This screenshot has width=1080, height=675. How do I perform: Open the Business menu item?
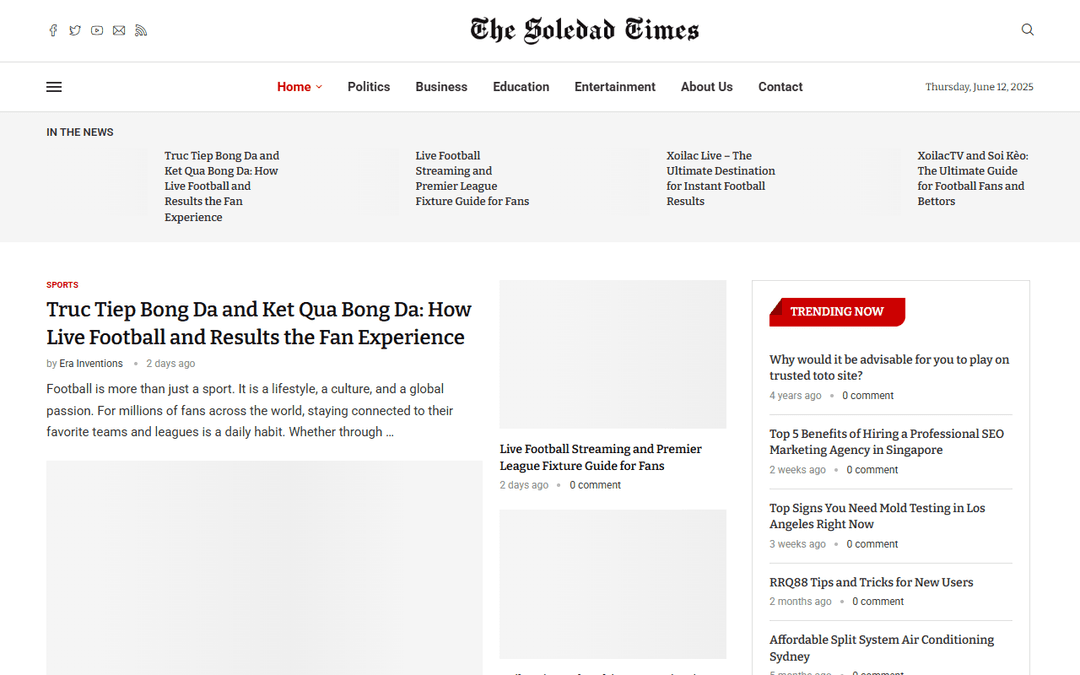click(442, 87)
